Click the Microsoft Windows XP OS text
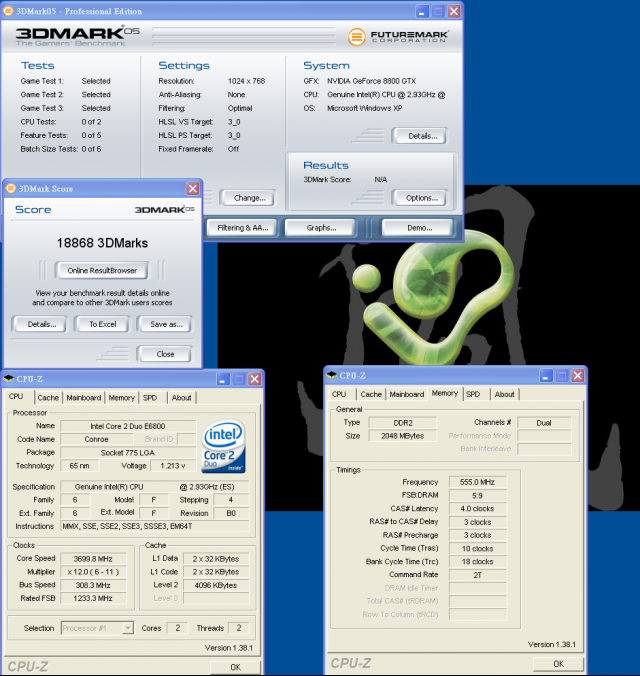The image size is (640, 676). [x=364, y=108]
